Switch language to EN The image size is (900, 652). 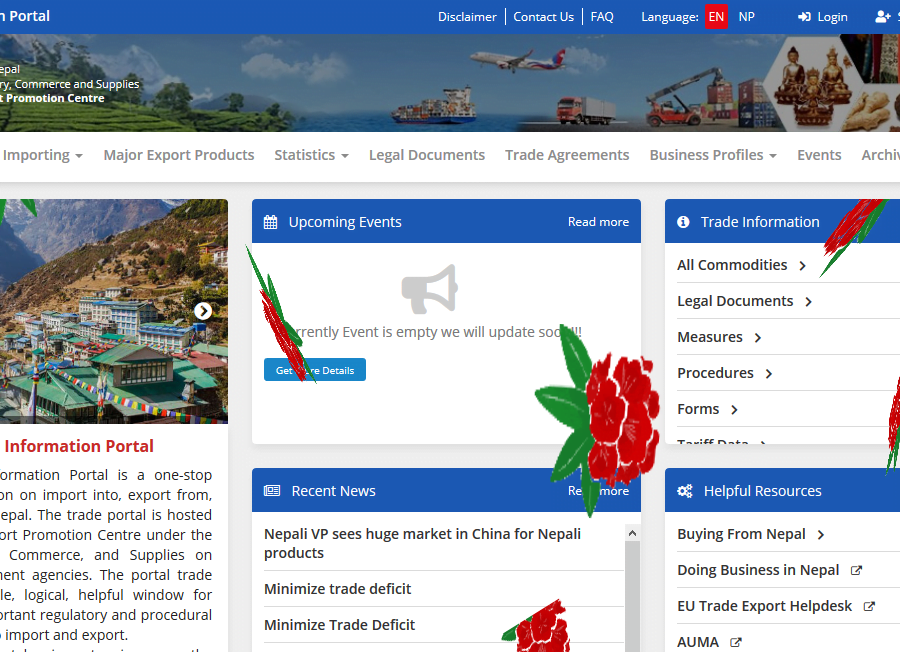716,17
